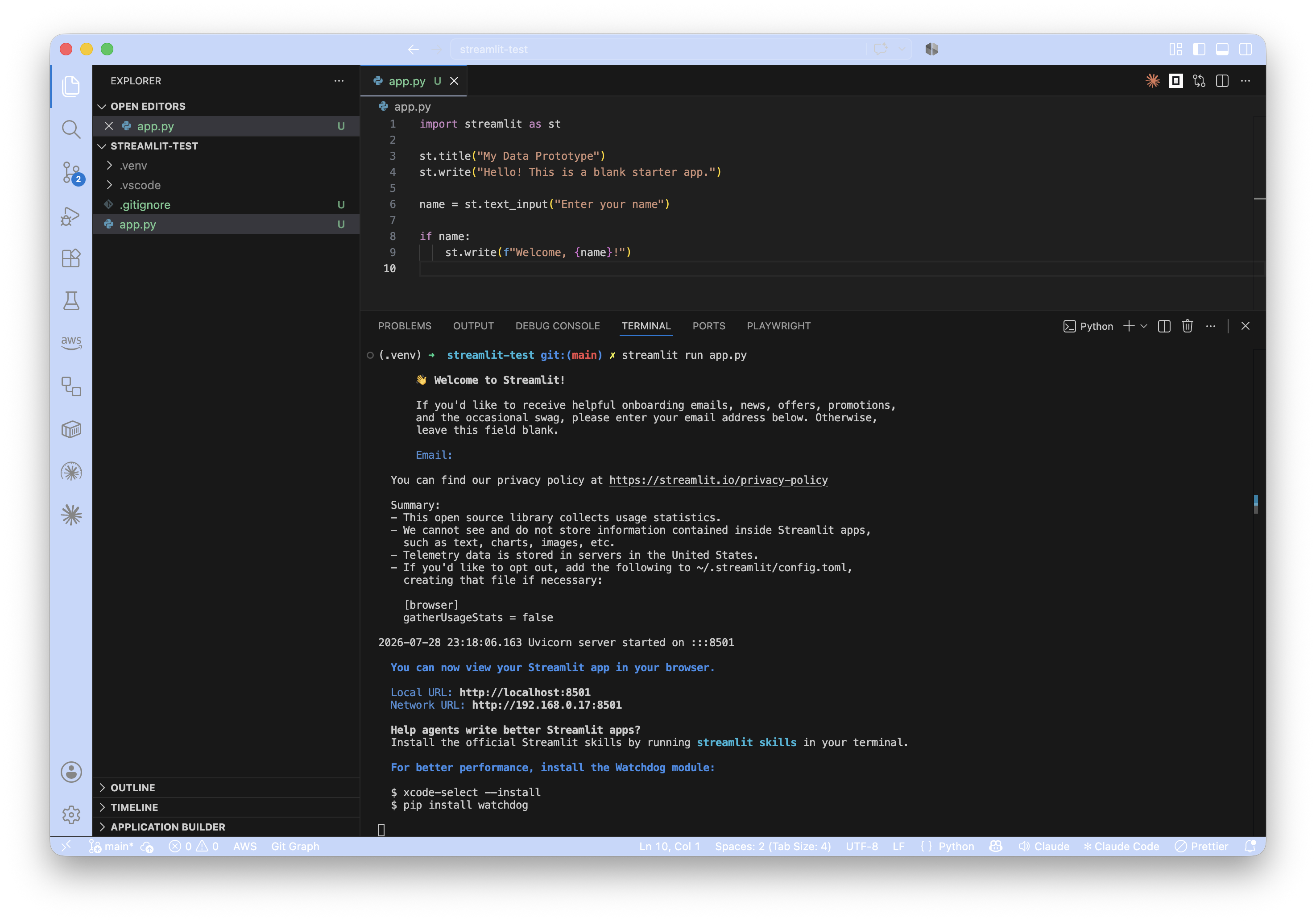Close the bottom panel
Screen dimensions: 1316x922
(x=1246, y=326)
